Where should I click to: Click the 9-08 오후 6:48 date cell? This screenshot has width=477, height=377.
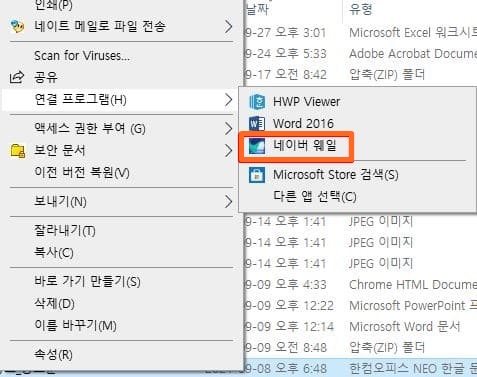click(286, 368)
